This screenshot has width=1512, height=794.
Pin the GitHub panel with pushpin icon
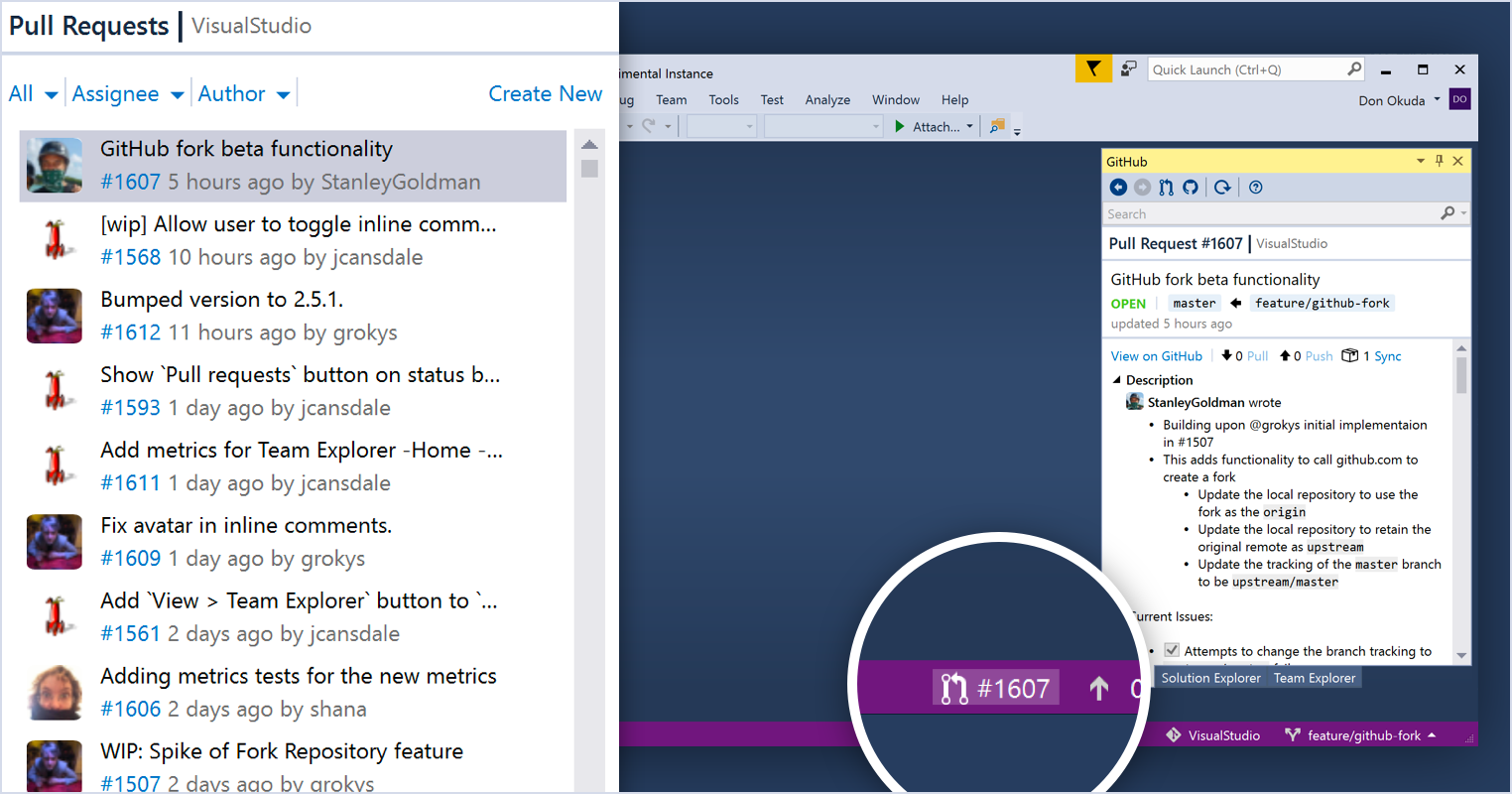click(1440, 161)
